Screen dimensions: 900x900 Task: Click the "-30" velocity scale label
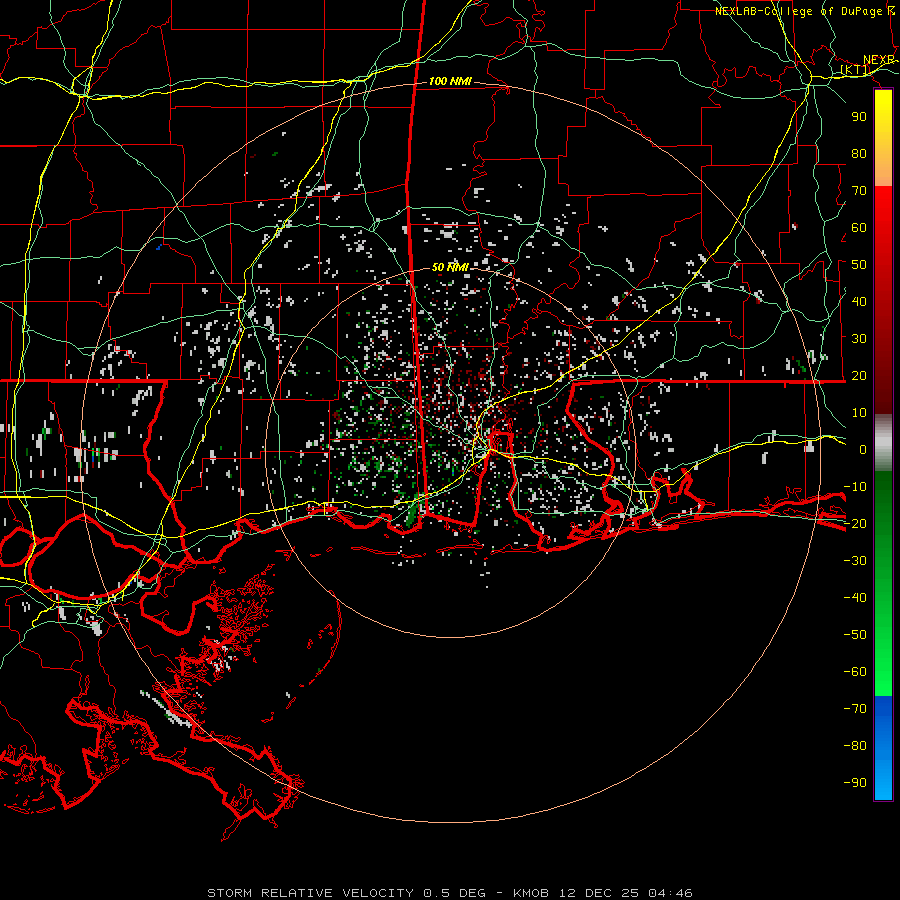(855, 561)
